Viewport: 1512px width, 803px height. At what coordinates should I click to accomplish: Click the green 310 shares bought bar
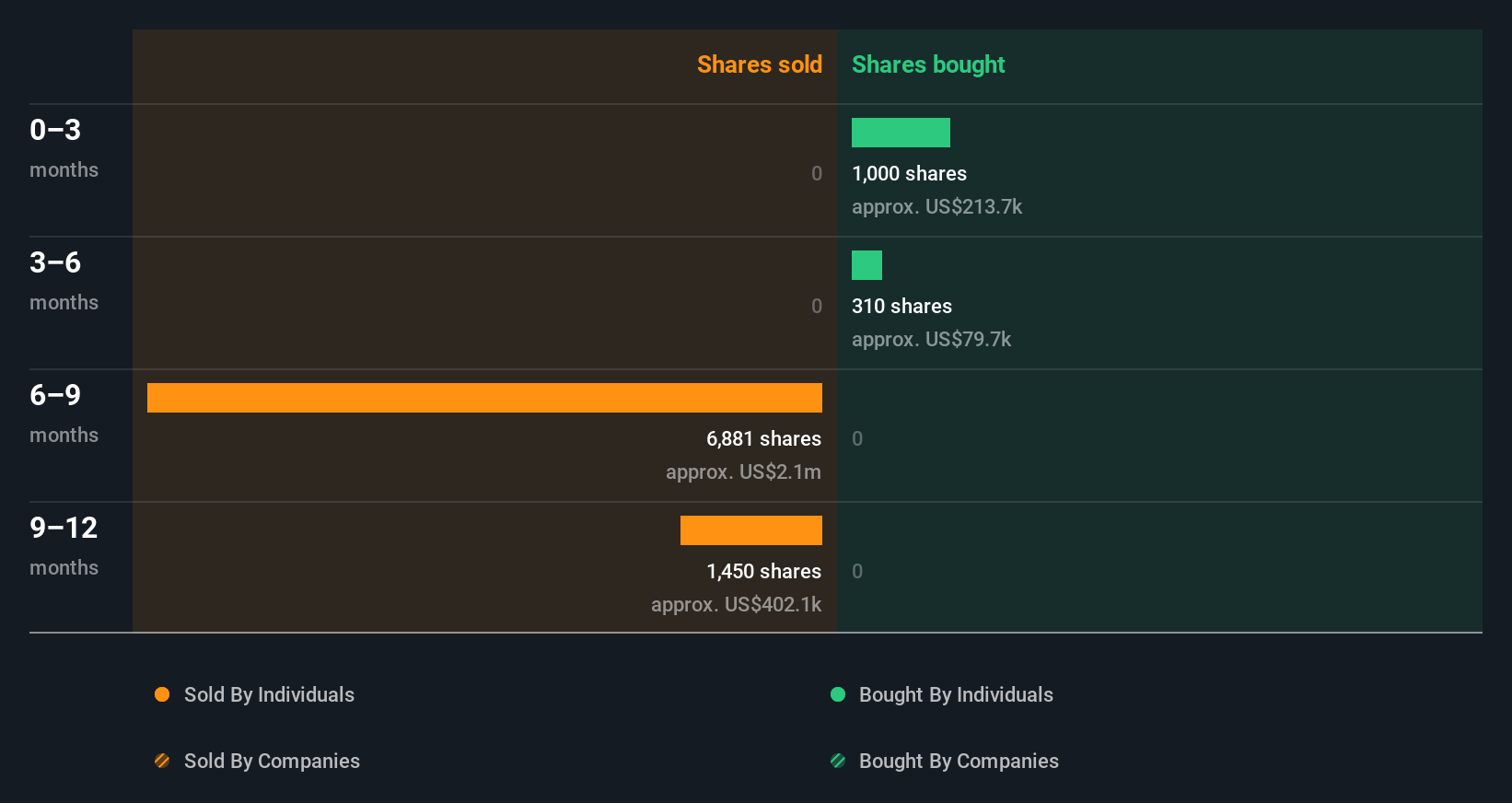click(866, 265)
